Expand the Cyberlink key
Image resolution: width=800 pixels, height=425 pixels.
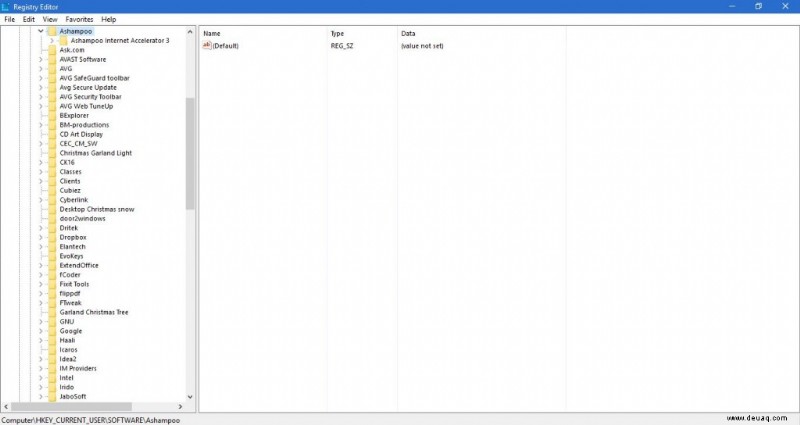(x=41, y=199)
